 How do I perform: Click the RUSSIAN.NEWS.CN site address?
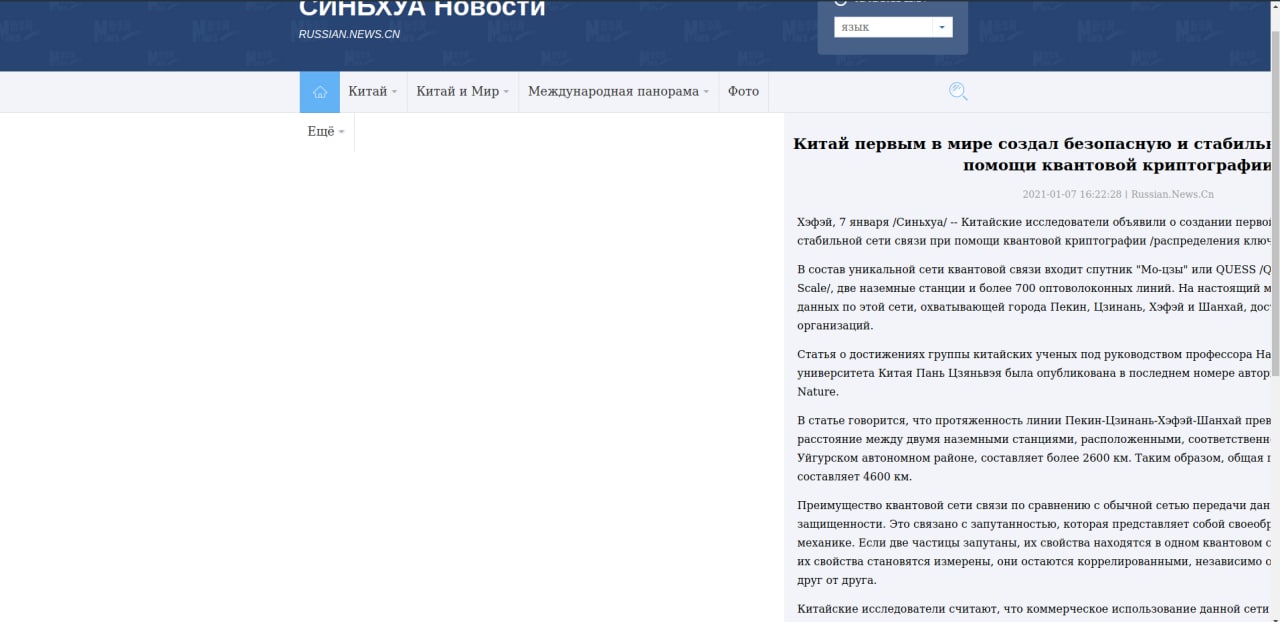click(349, 35)
